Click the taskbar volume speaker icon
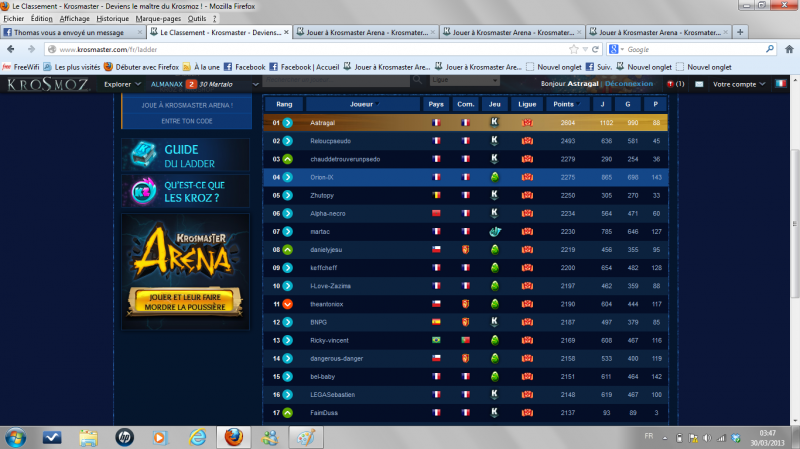800x449 pixels. [707, 438]
